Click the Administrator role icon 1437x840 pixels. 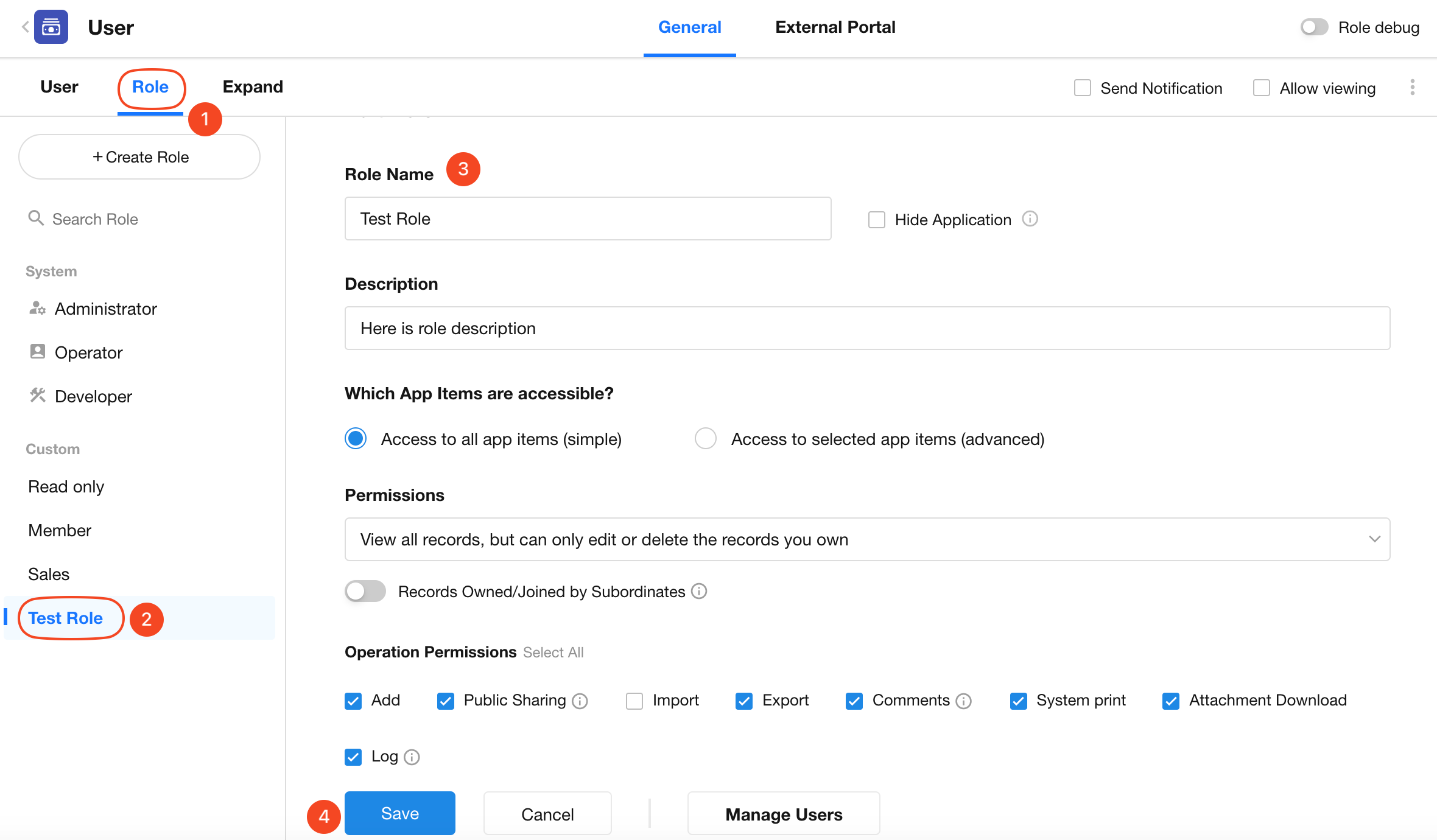(37, 309)
